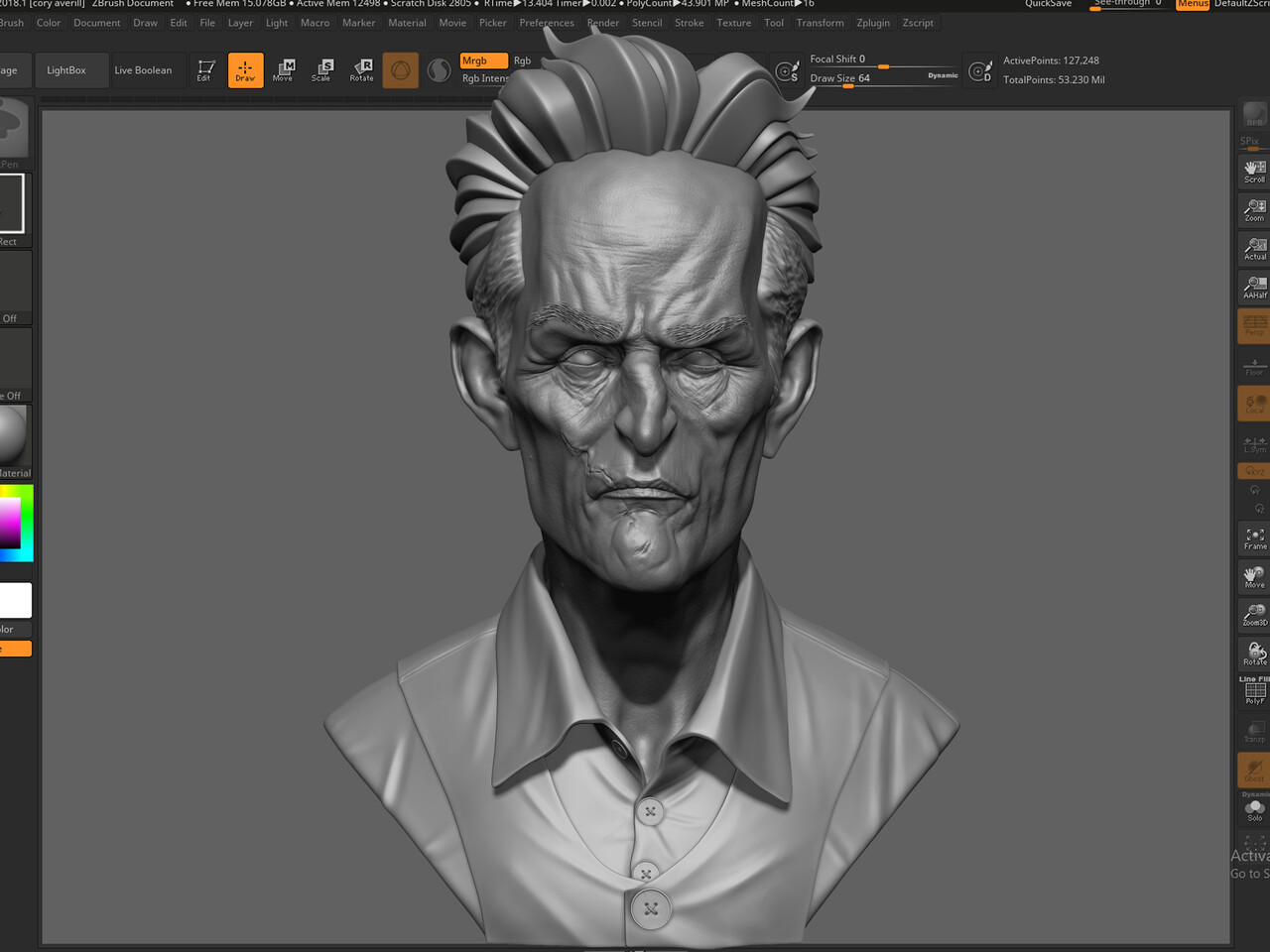Toggle Live Boolean button
Viewport: 1270px width, 952px height.
coord(143,70)
